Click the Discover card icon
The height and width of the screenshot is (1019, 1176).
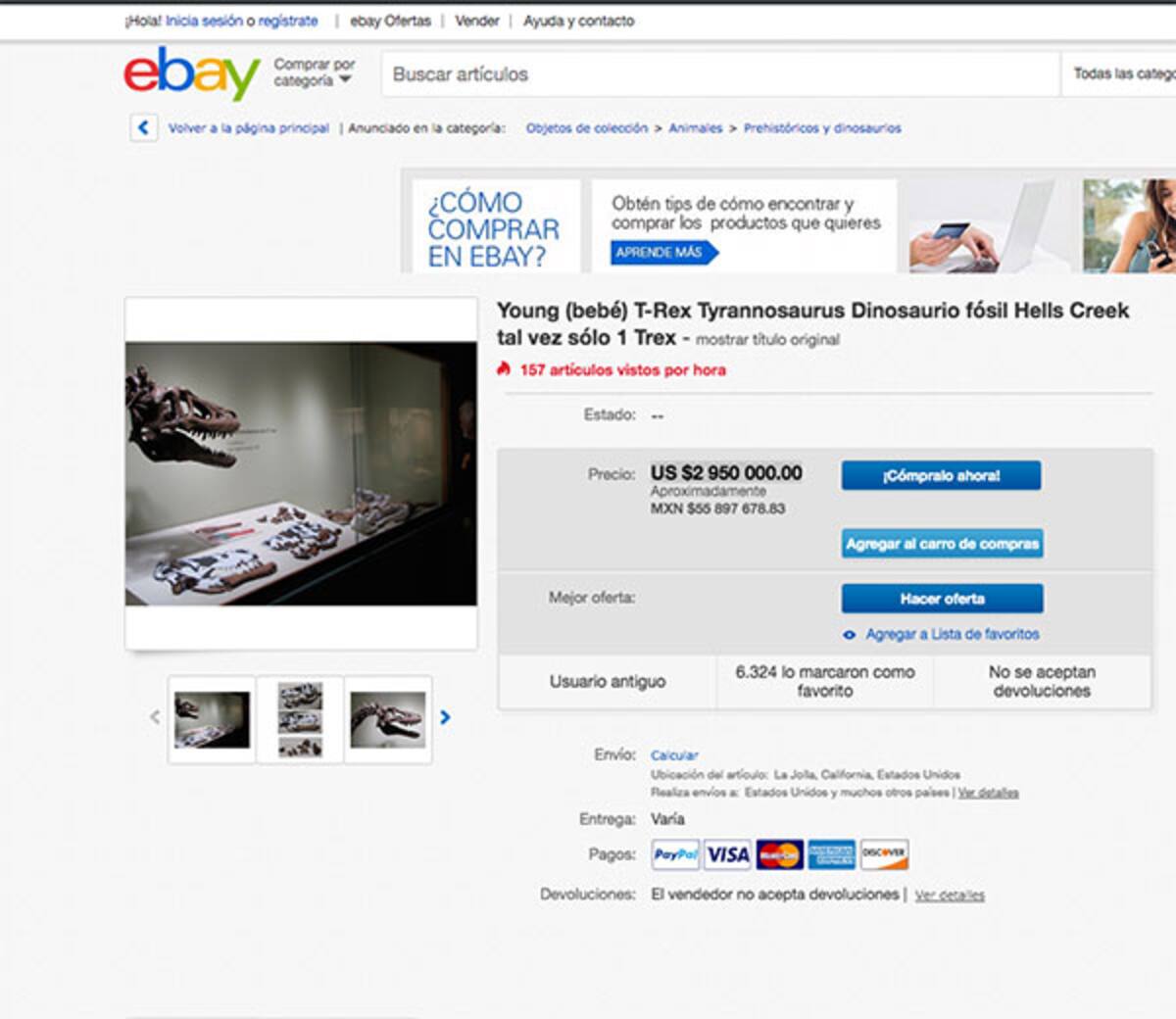point(884,854)
